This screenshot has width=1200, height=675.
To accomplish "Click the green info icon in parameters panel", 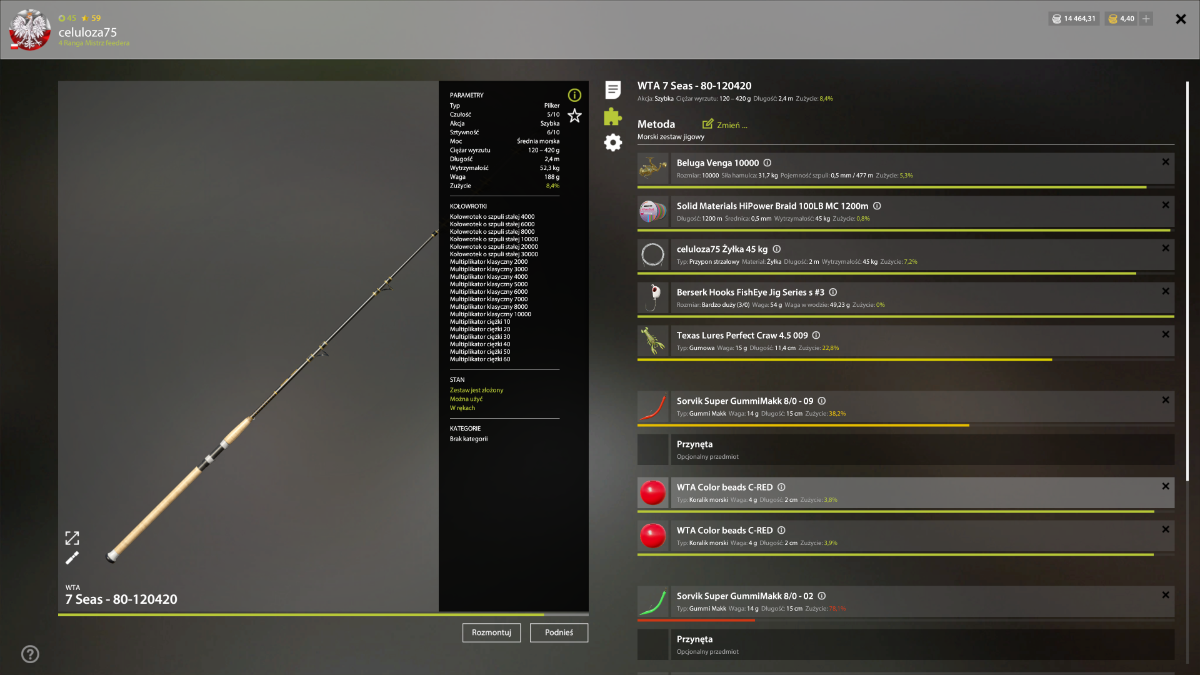I will pos(574,95).
